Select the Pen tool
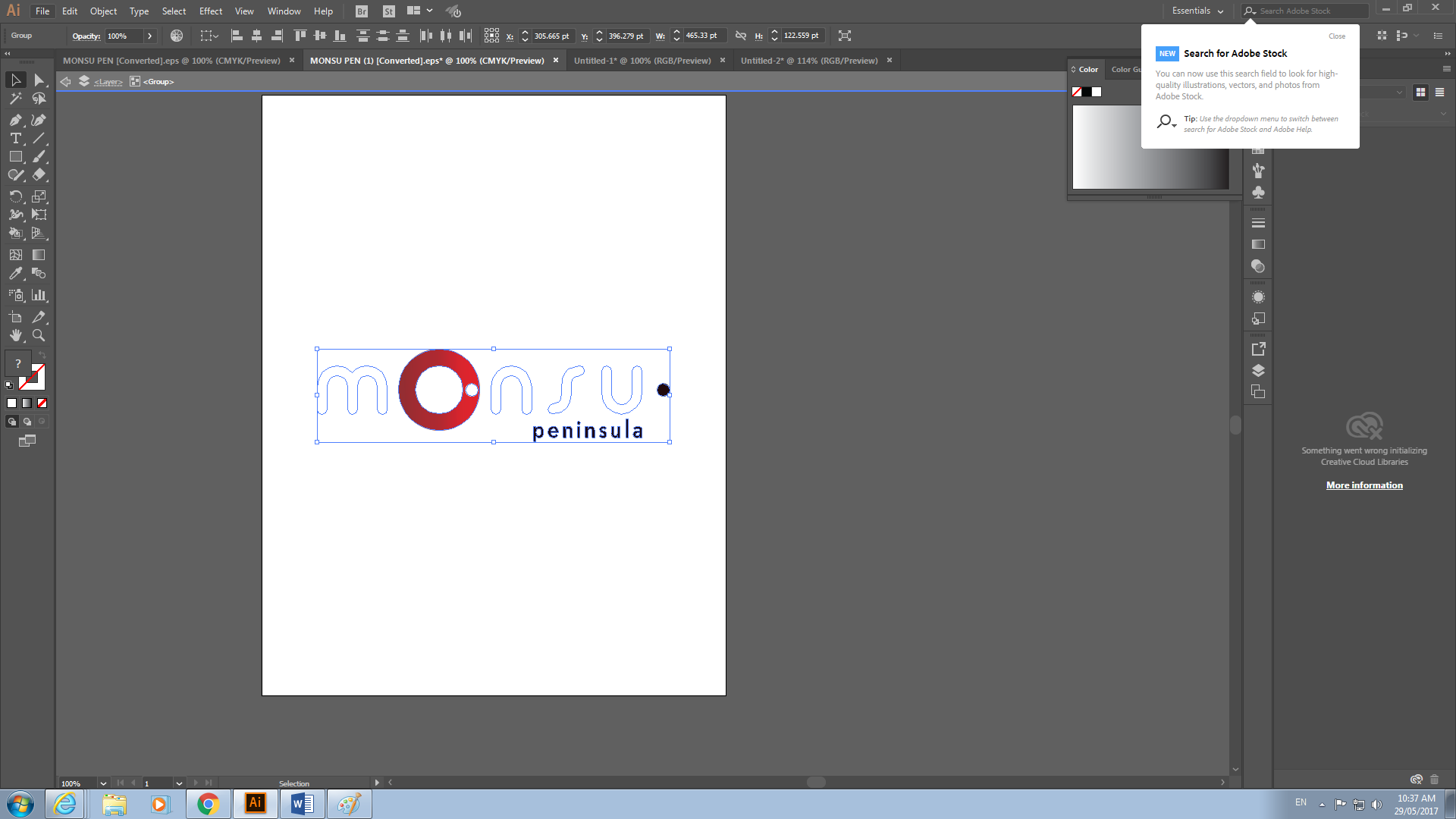The width and height of the screenshot is (1456, 819). (16, 120)
